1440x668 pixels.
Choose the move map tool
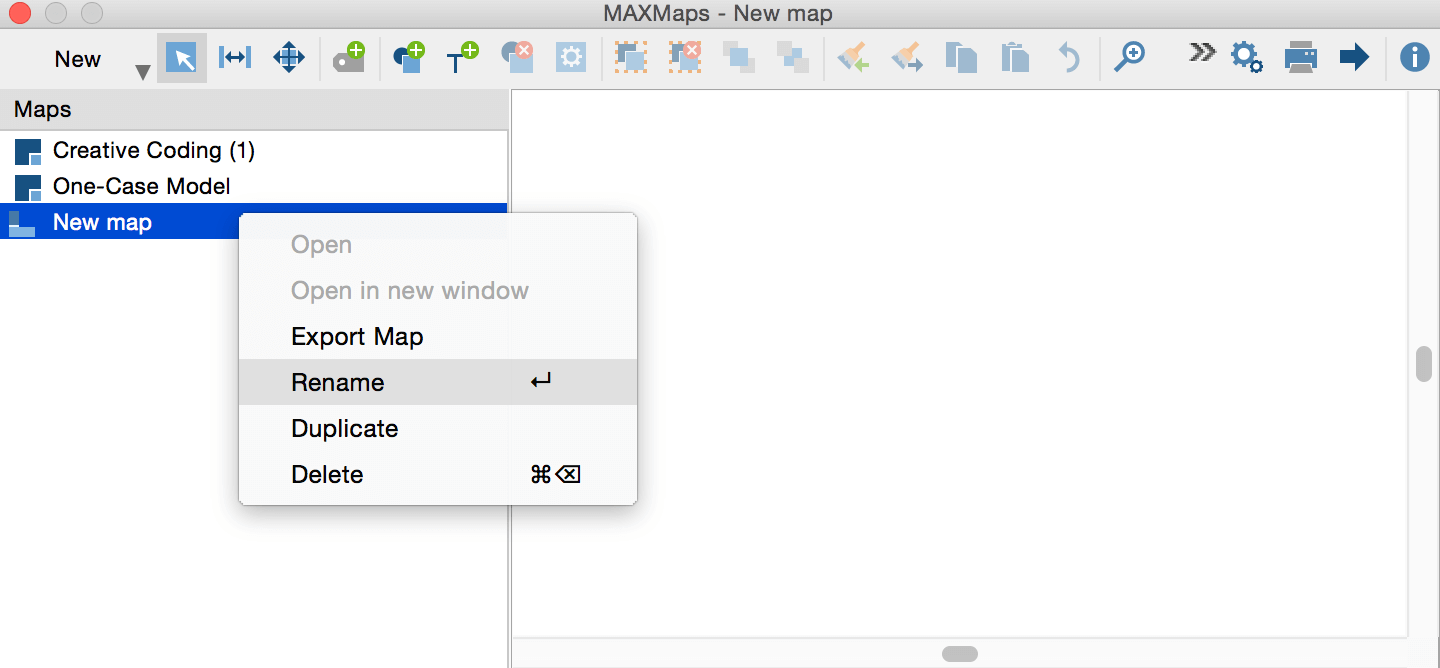(289, 58)
